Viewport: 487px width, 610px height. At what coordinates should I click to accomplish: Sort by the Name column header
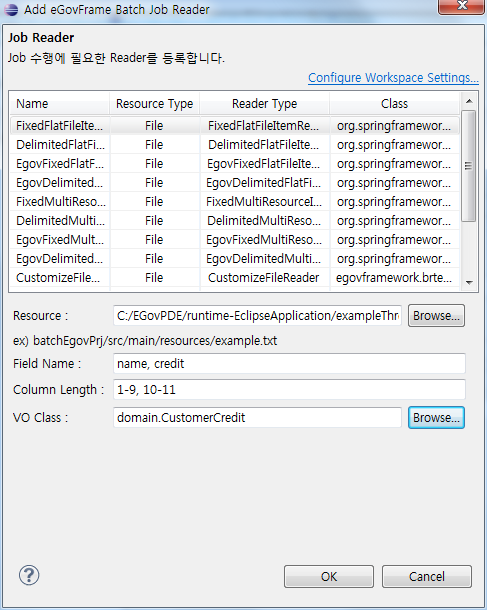59,104
